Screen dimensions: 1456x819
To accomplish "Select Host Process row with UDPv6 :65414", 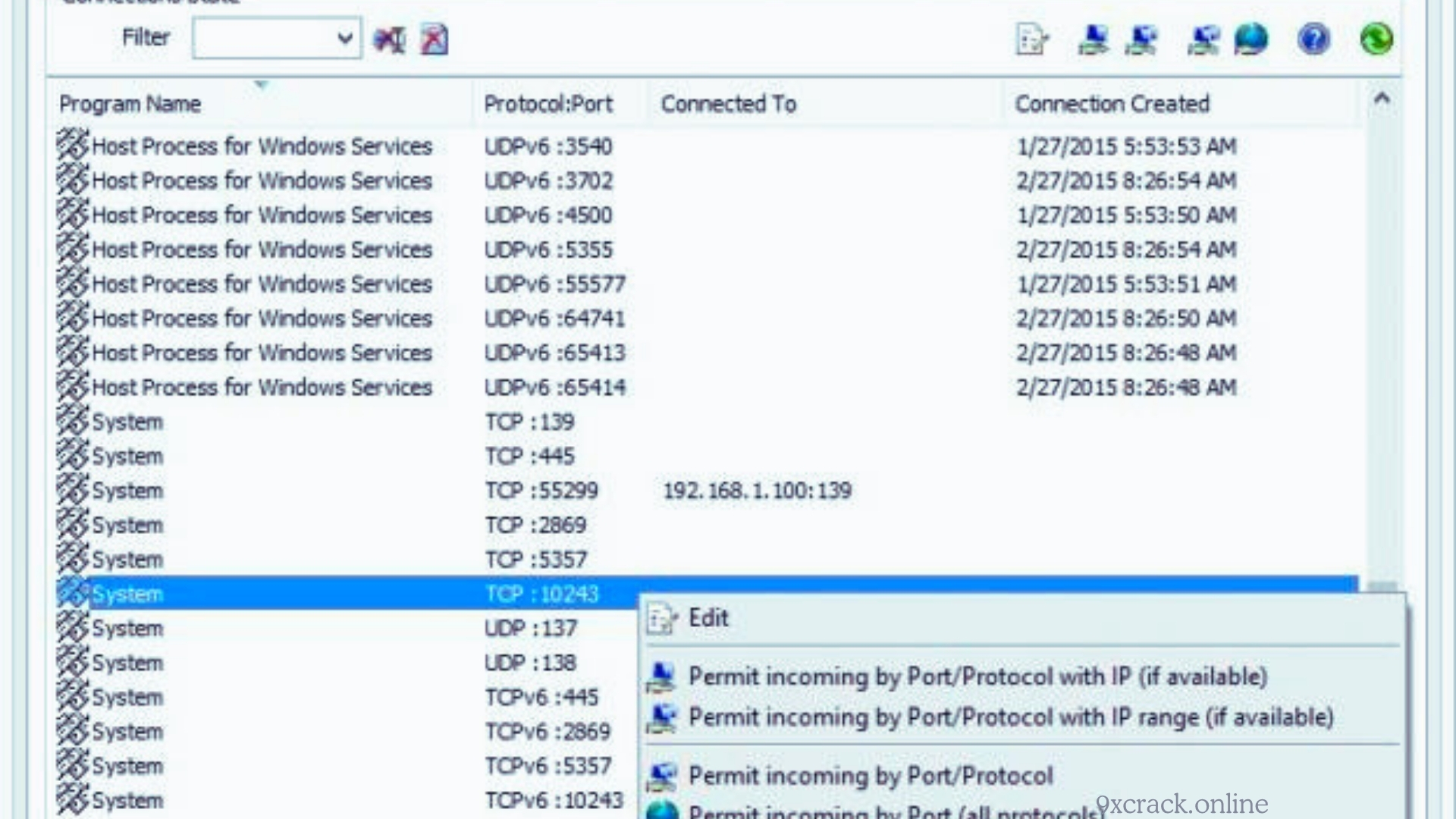I will pyautogui.click(x=707, y=388).
